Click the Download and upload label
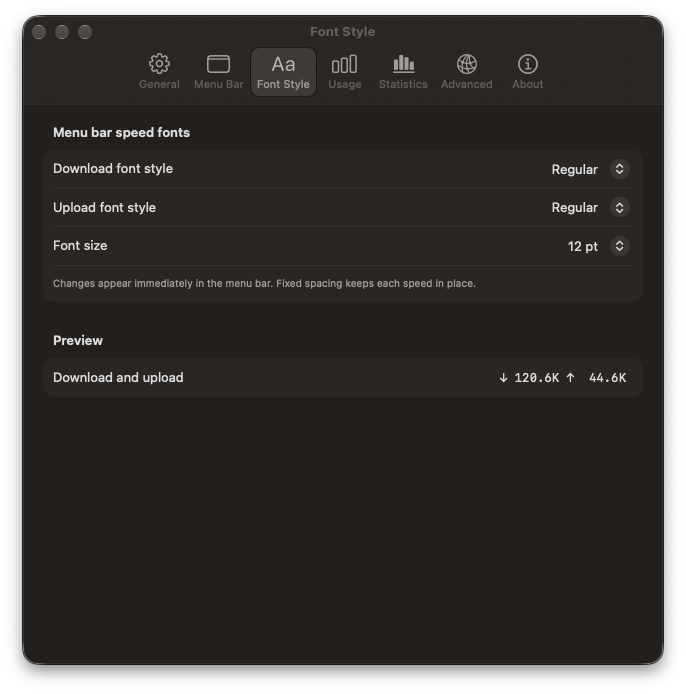 tap(118, 378)
